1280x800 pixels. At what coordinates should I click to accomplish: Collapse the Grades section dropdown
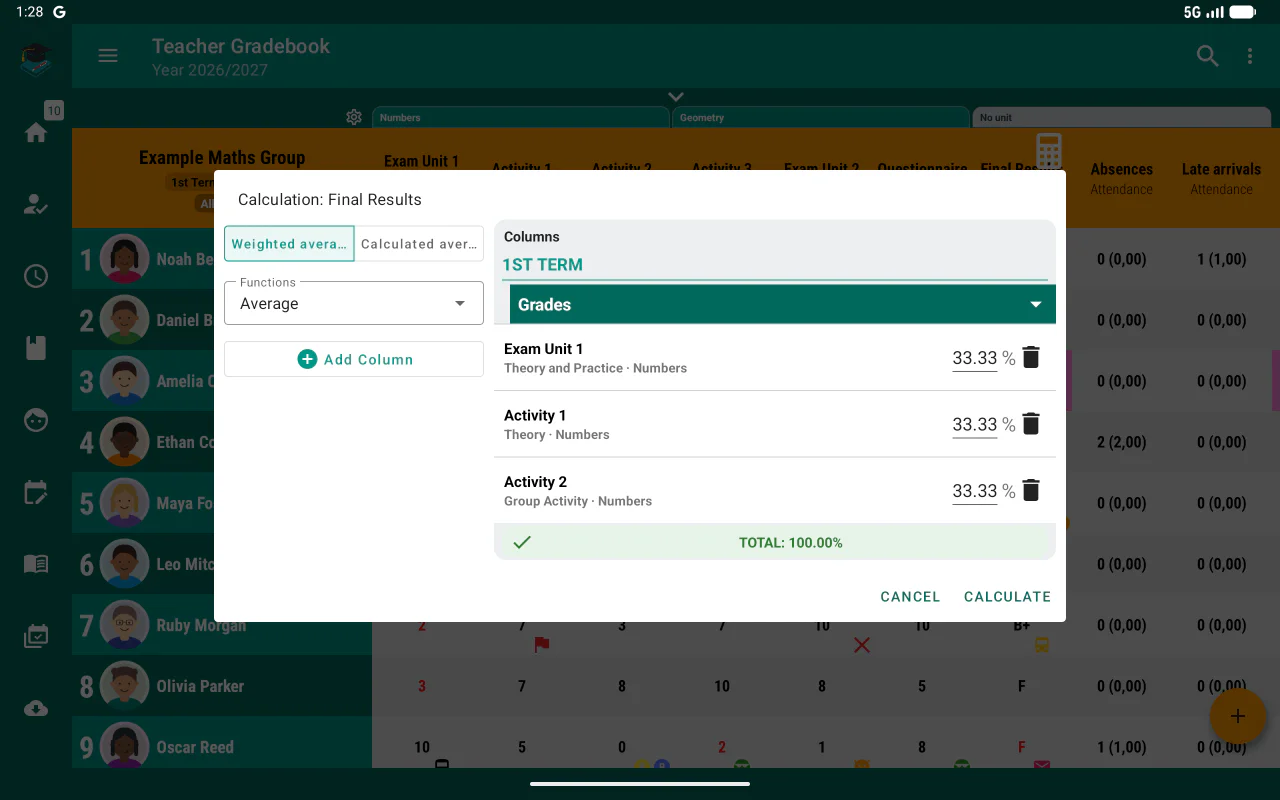click(x=783, y=304)
